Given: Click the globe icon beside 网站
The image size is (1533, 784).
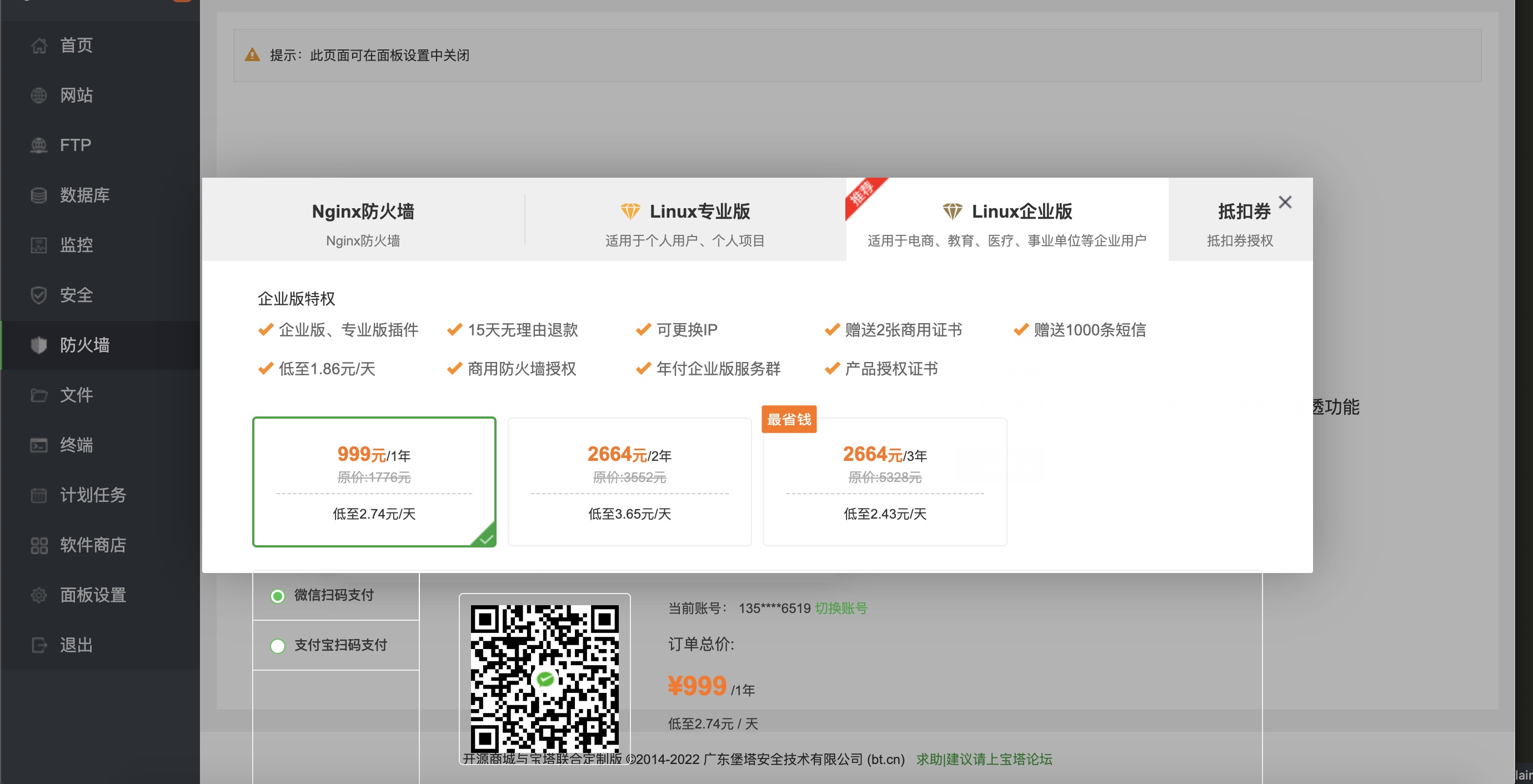Looking at the screenshot, I should [39, 95].
